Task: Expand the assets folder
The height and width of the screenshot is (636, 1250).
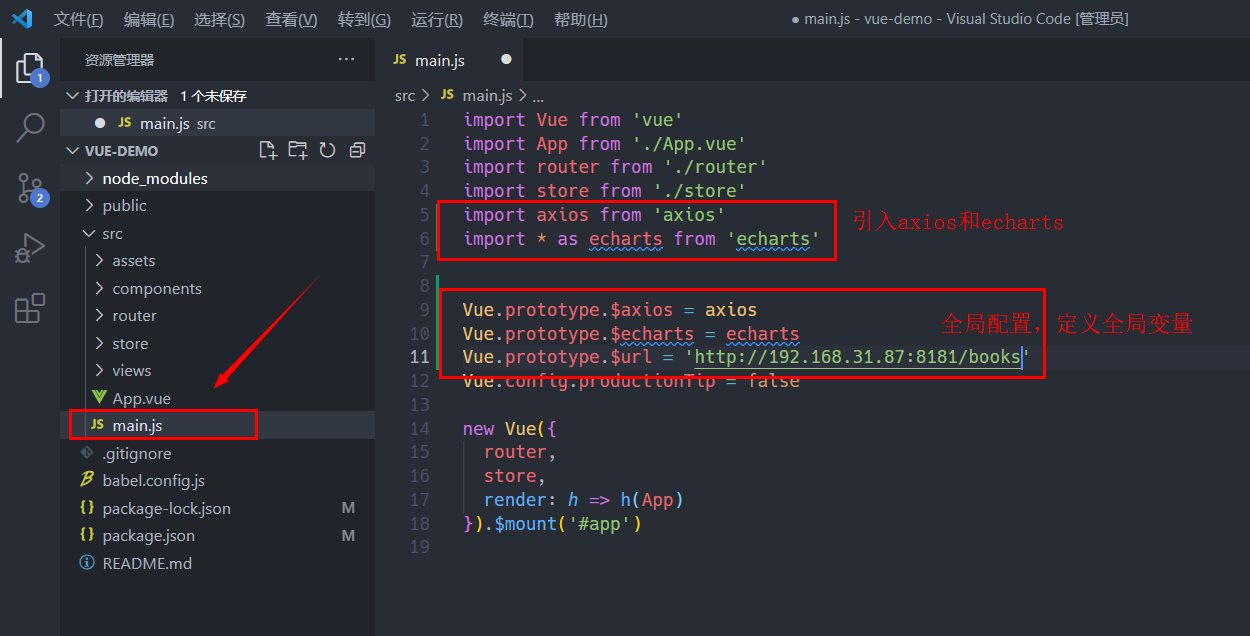Action: (x=218, y=260)
